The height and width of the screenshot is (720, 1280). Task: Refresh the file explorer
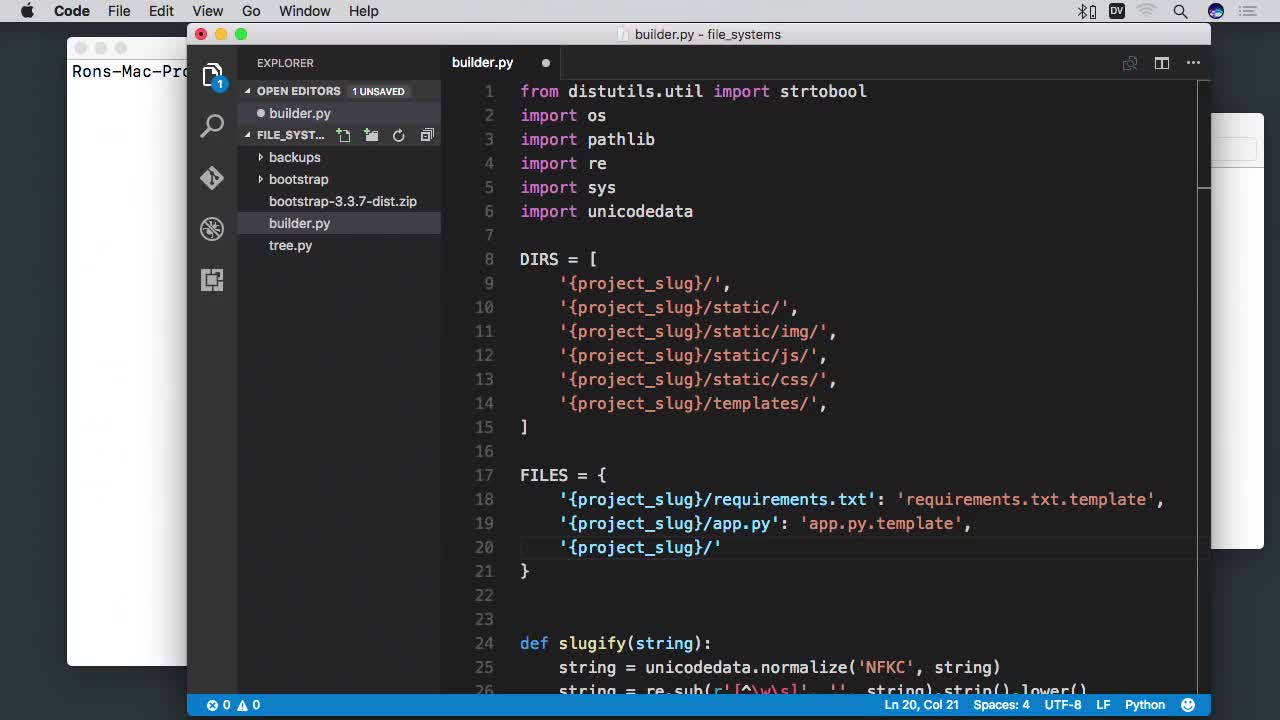(x=399, y=135)
